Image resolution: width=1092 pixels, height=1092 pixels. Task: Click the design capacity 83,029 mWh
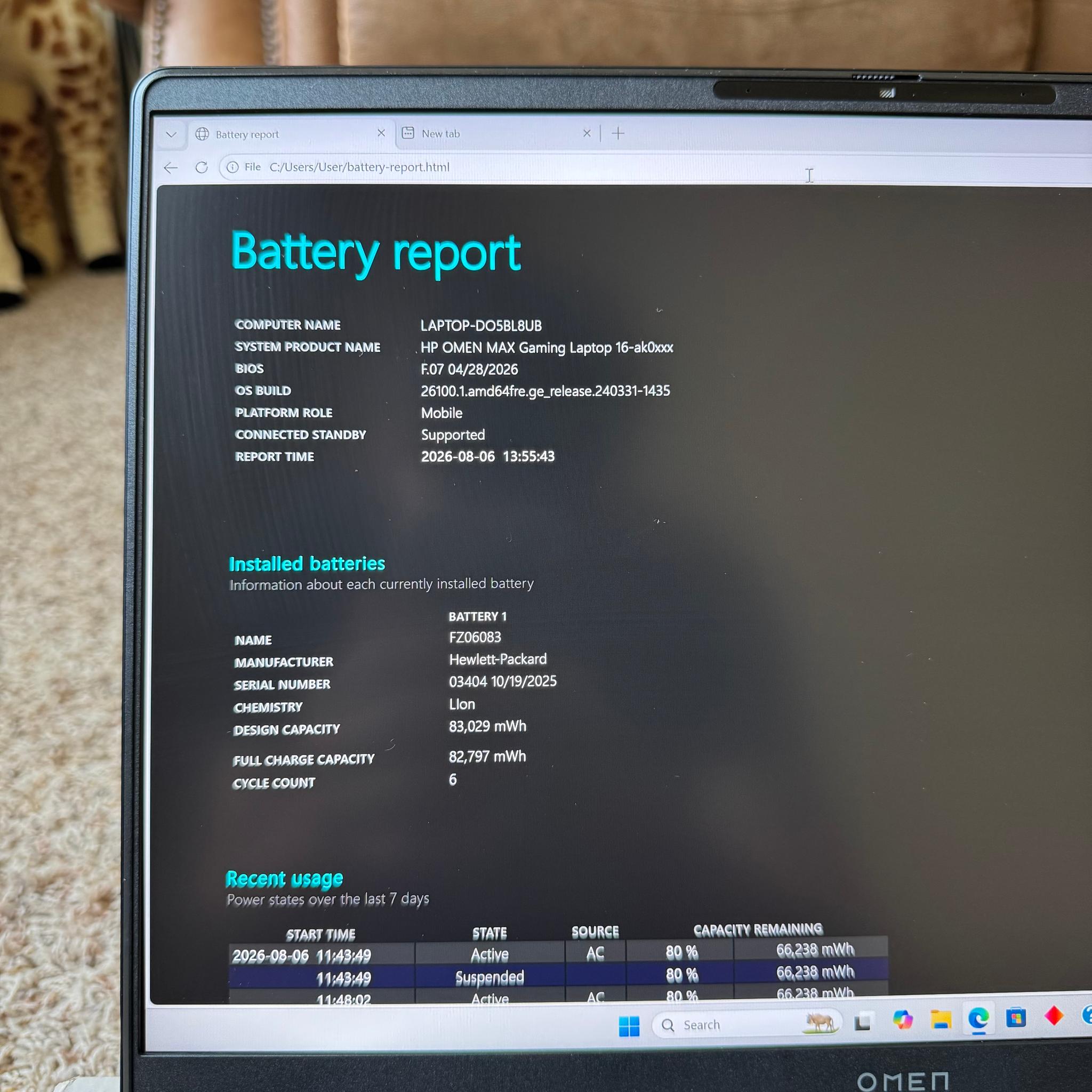click(487, 726)
